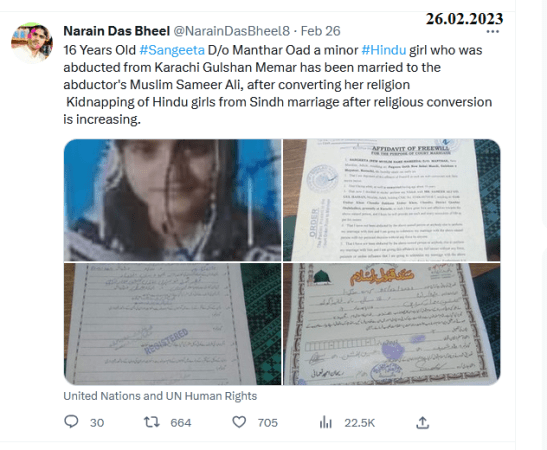Open Narain Das Bheel profile avatar
The width and height of the screenshot is (547, 450).
pos(32,43)
